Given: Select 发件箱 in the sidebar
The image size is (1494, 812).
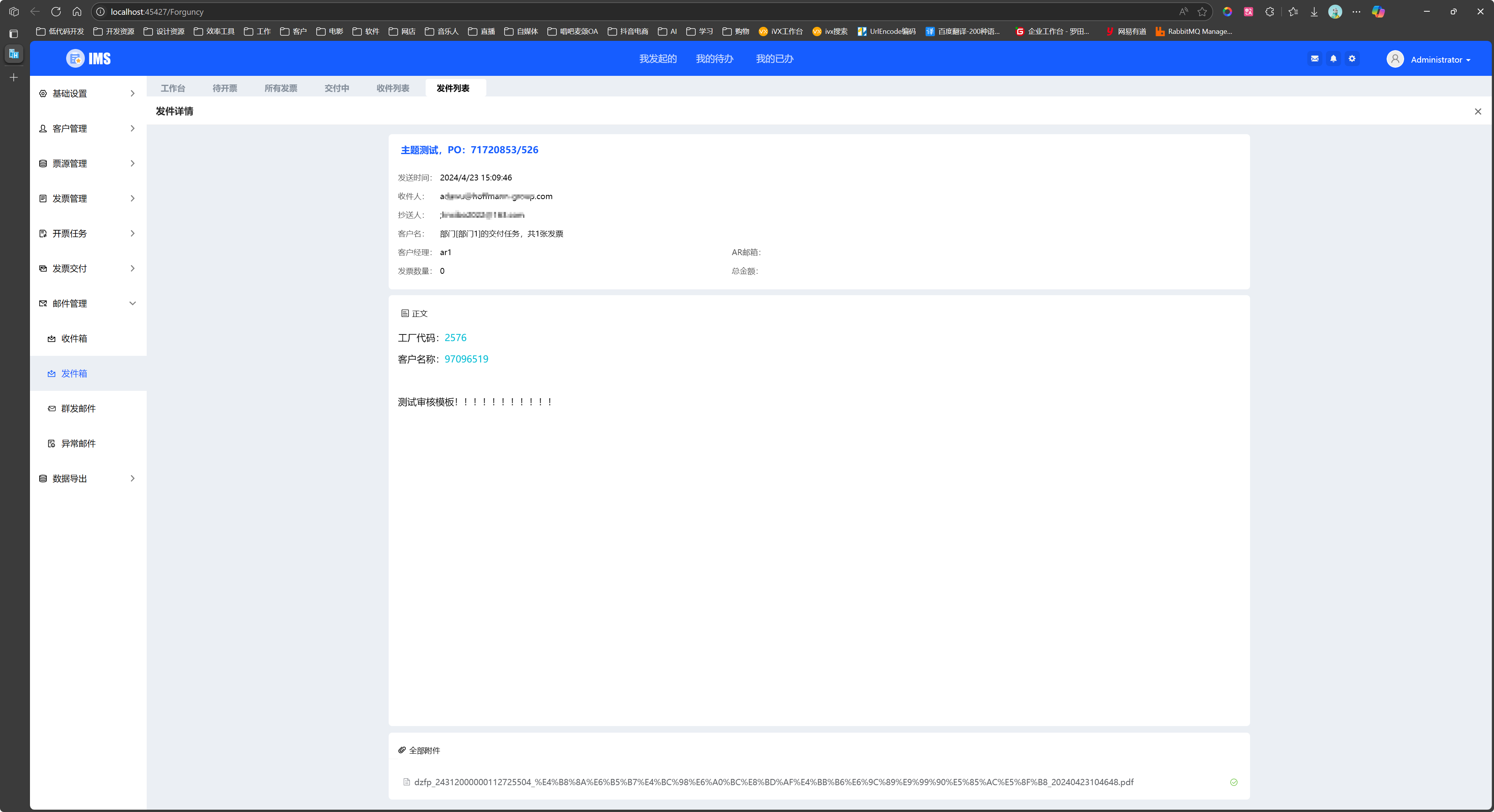Looking at the screenshot, I should (x=74, y=373).
